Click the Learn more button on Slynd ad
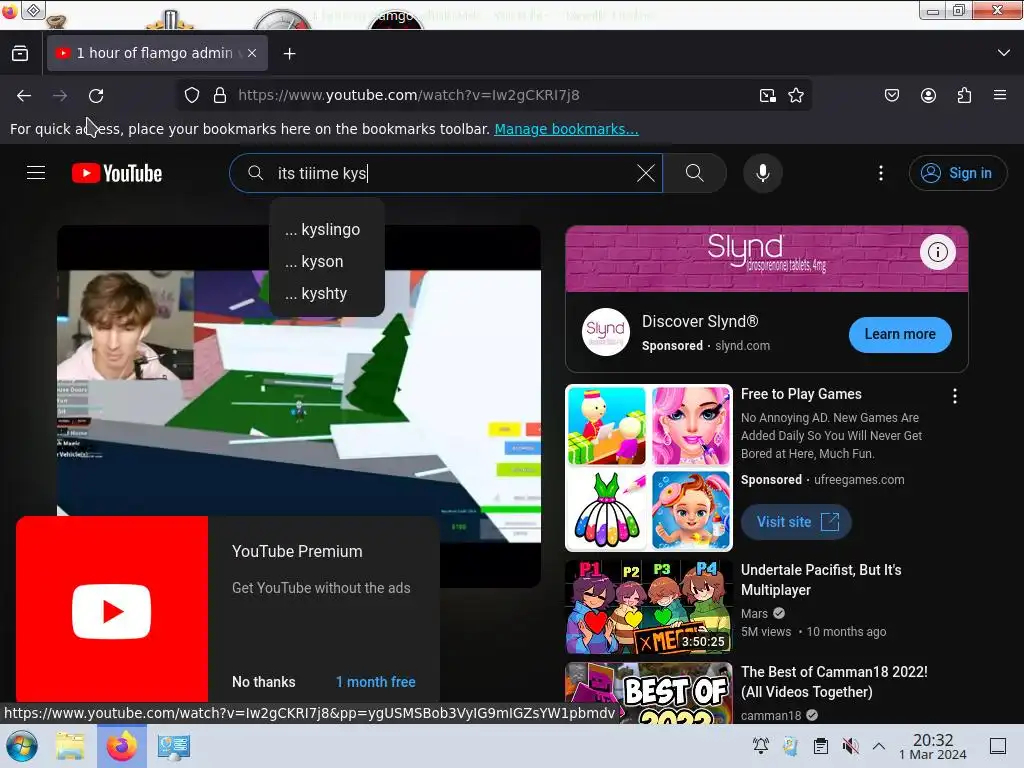 [x=900, y=334]
